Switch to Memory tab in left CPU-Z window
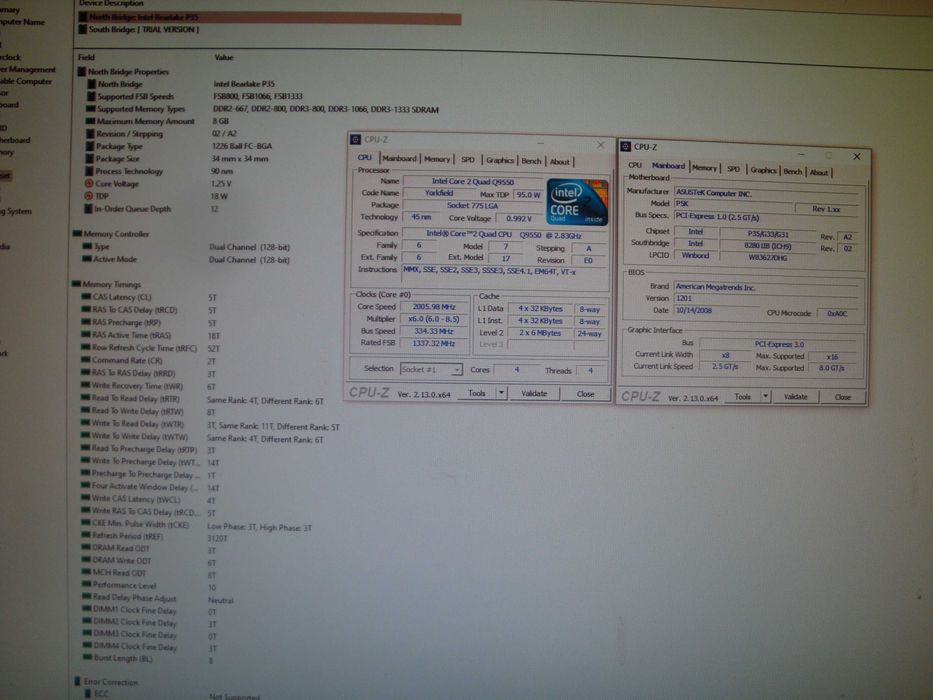The image size is (933, 700). coord(437,160)
